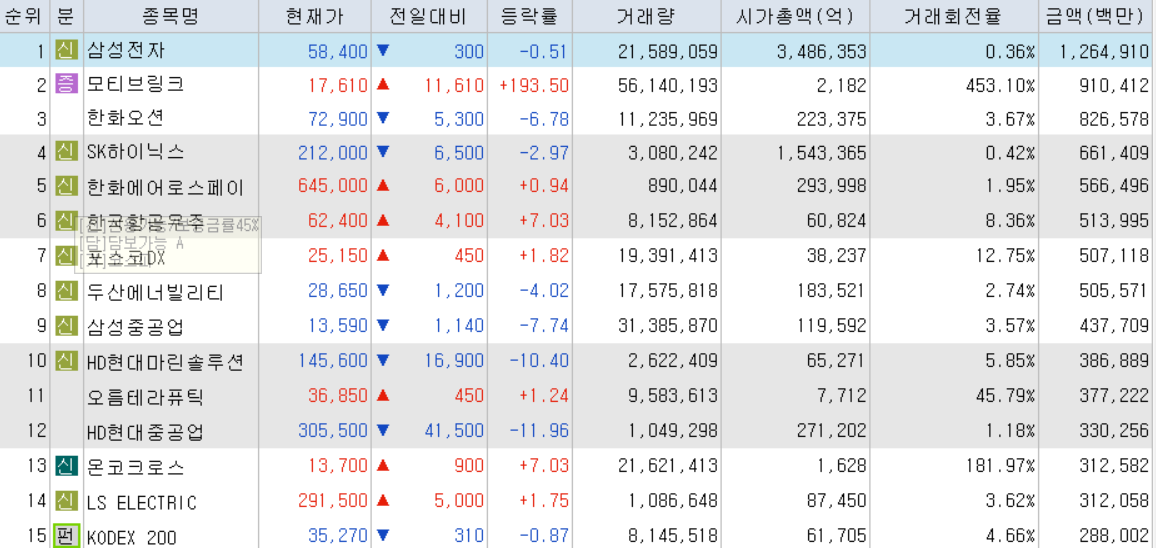The width and height of the screenshot is (1156, 548).
Task: Select the LS ELECTRIC stock name
Action: tap(142, 503)
